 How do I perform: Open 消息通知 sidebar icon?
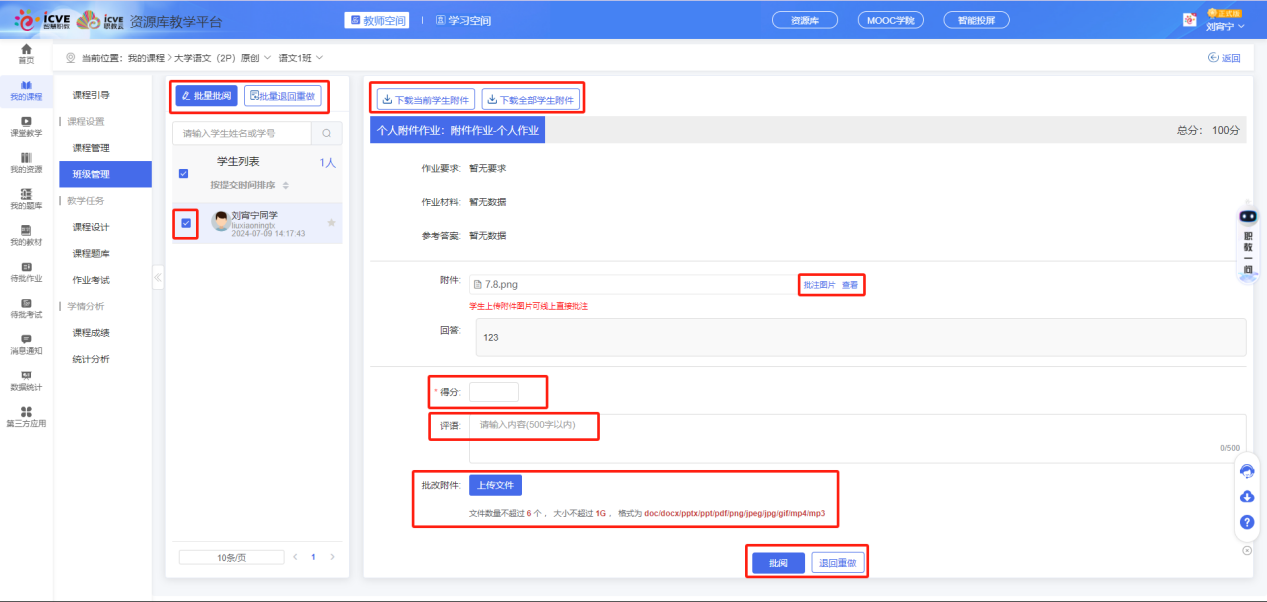(26, 344)
